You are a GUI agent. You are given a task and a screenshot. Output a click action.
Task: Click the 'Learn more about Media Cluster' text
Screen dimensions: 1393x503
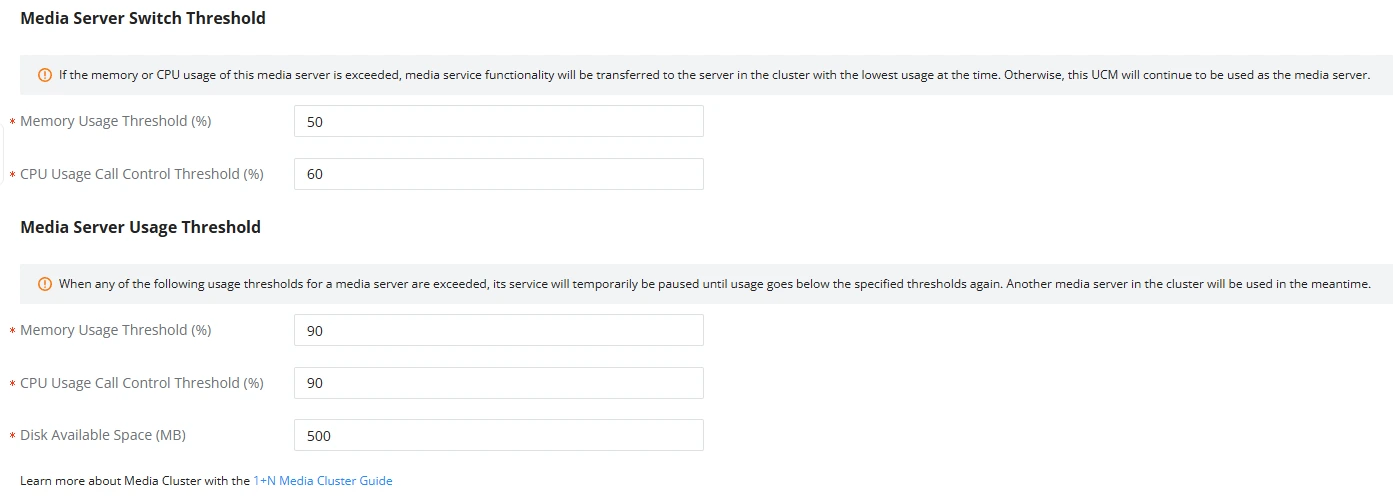click(x=135, y=481)
